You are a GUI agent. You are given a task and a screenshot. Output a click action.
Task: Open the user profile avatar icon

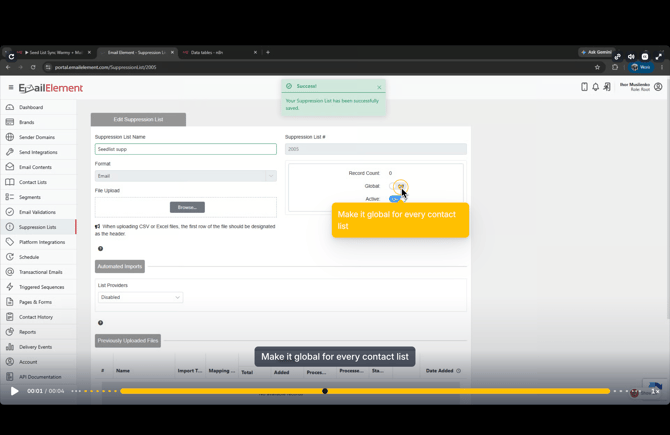(658, 87)
